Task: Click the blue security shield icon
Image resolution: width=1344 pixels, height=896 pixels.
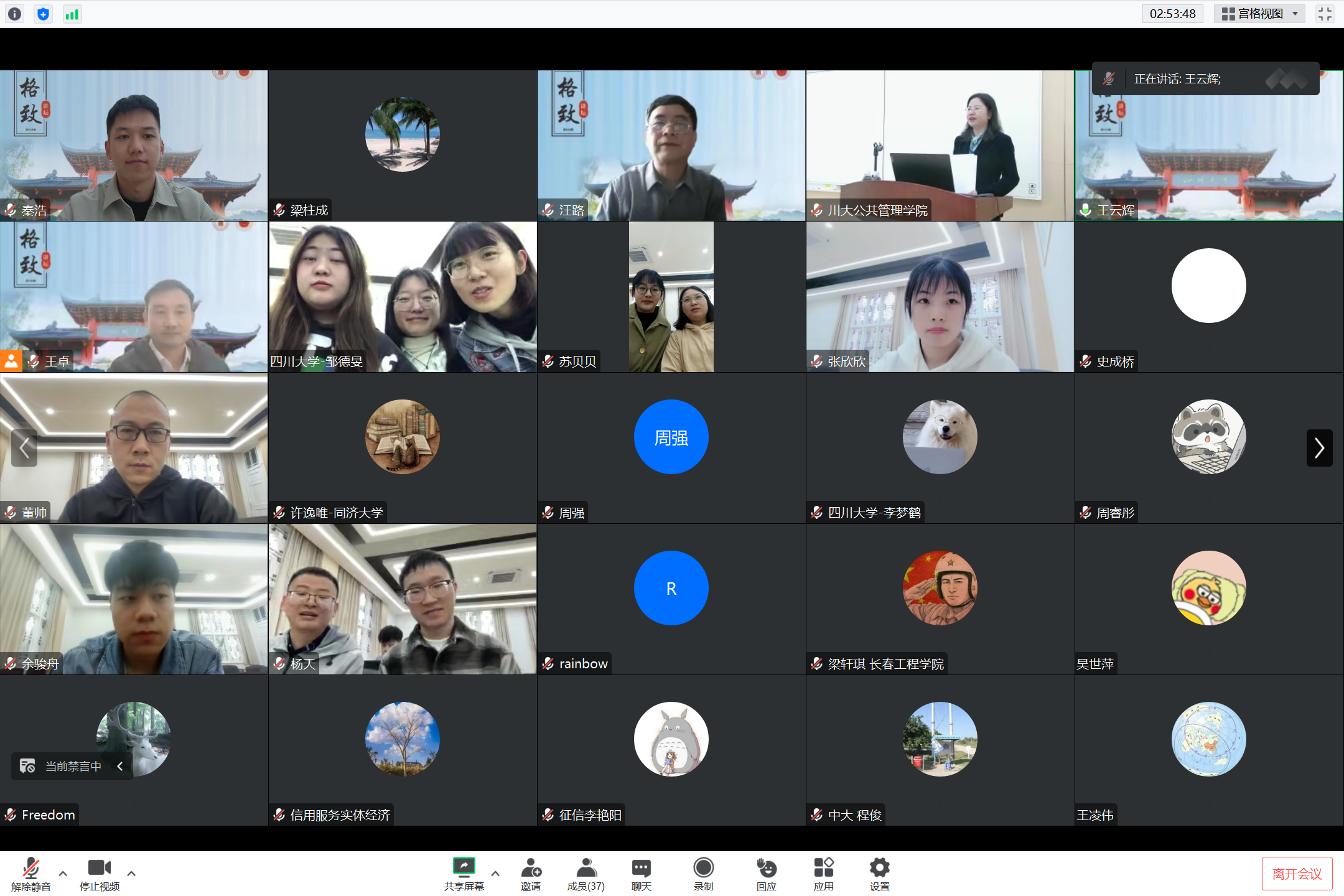Action: 43,14
